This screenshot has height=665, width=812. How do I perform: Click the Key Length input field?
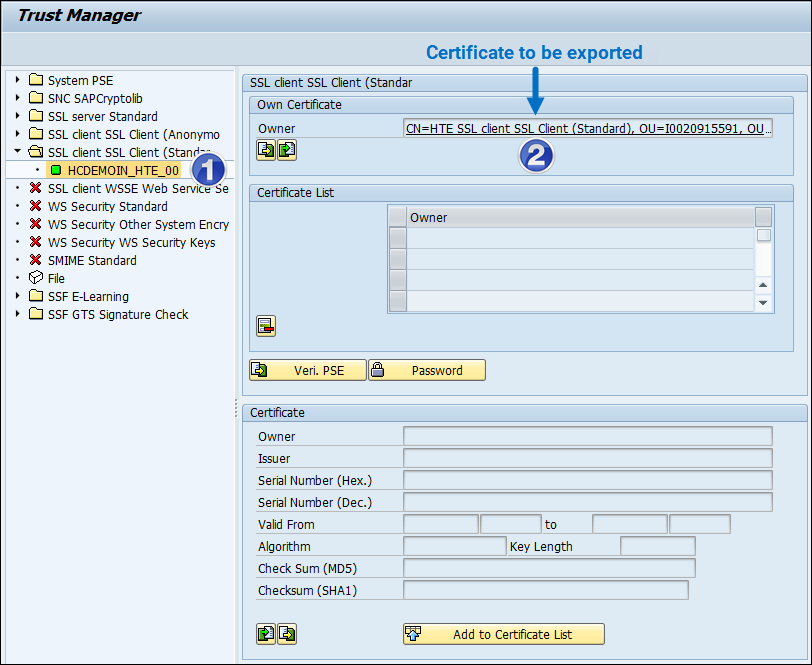pos(658,546)
